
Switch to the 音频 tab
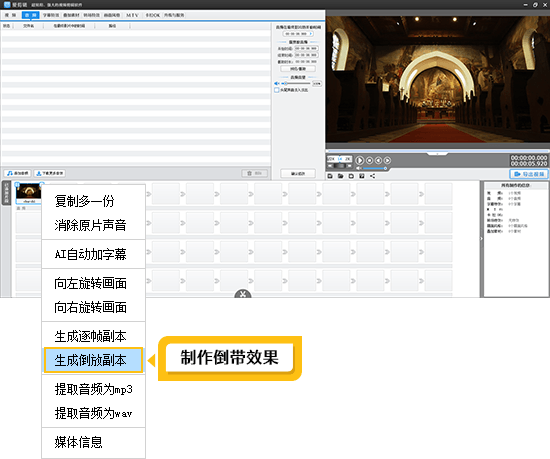click(x=31, y=15)
